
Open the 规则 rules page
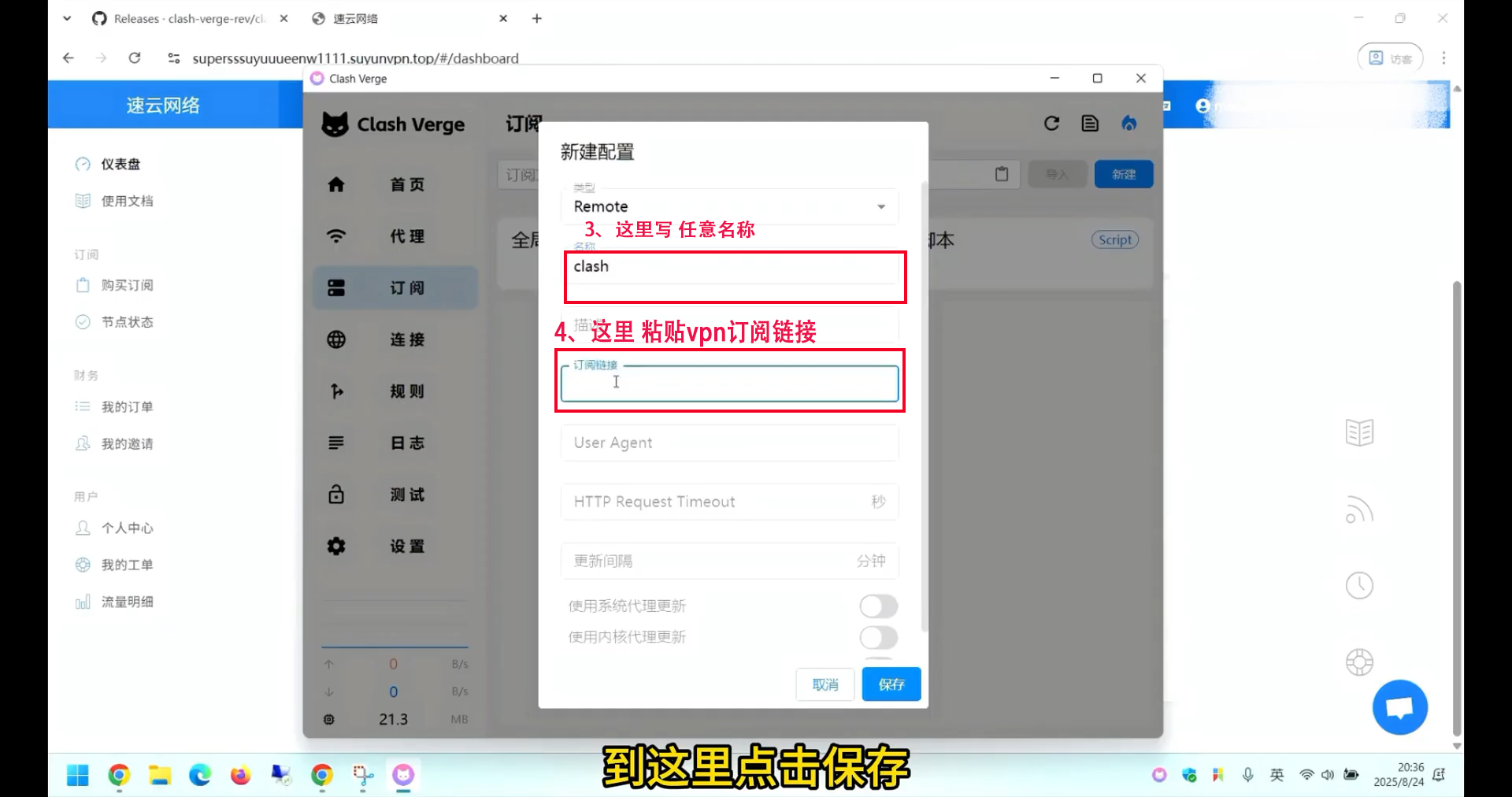(x=395, y=391)
